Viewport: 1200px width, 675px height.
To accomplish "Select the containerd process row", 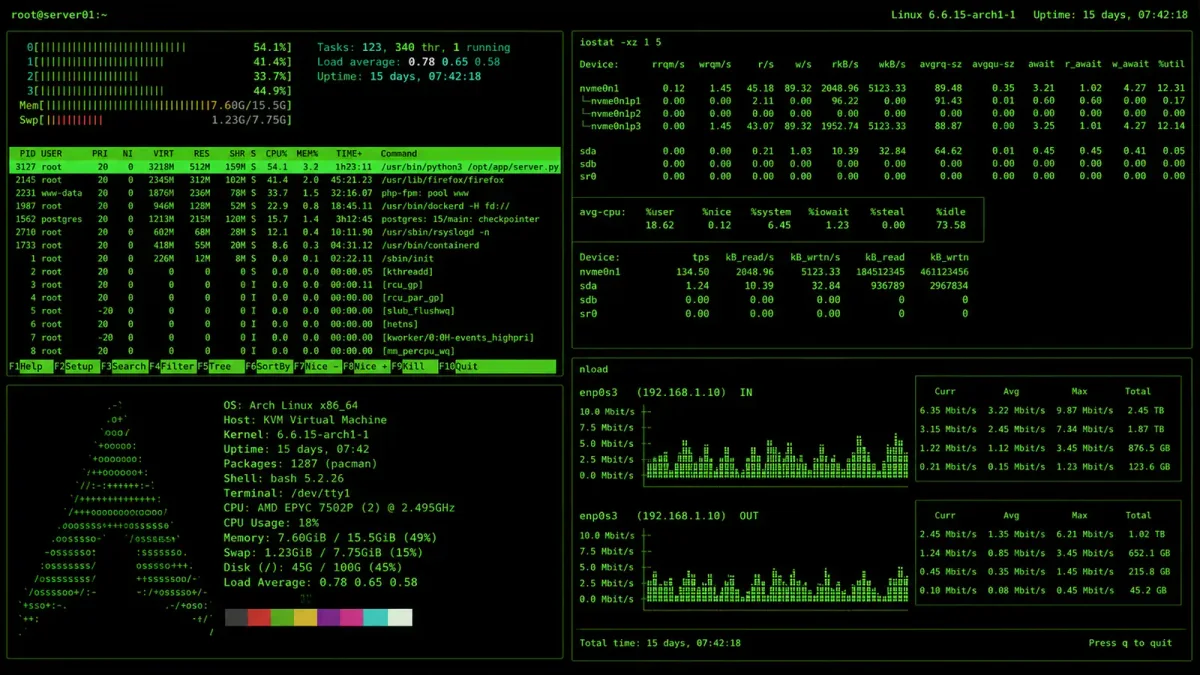I will [285, 245].
